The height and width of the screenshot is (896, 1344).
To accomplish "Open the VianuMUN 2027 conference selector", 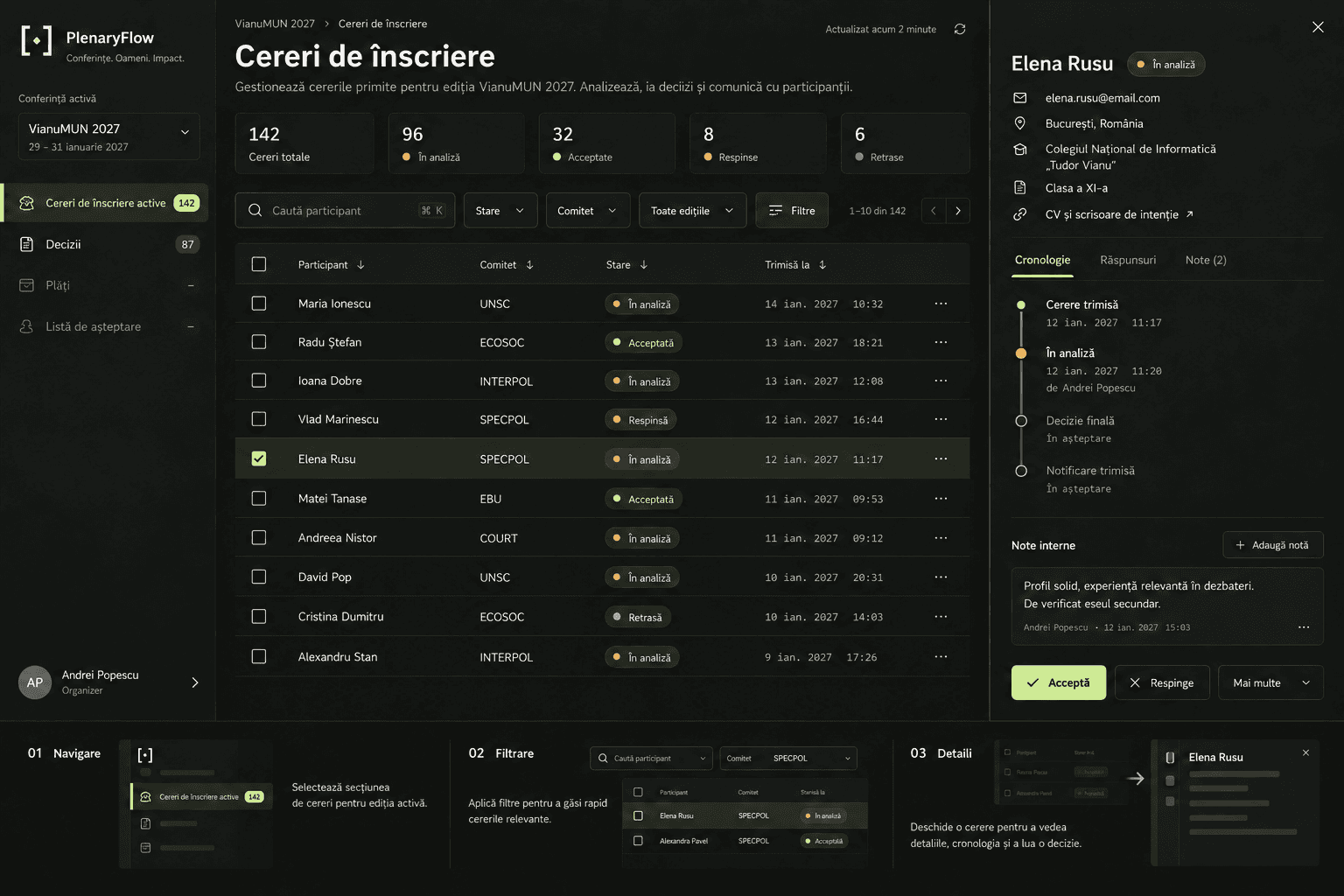I will click(x=108, y=136).
